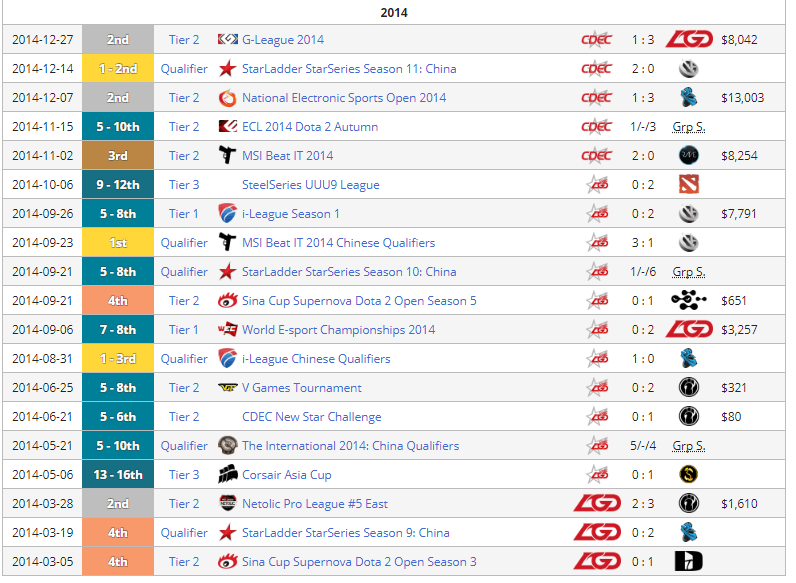Click the 1 - 3rd placement cell
Viewport: 796px width, 583px height.
click(118, 359)
